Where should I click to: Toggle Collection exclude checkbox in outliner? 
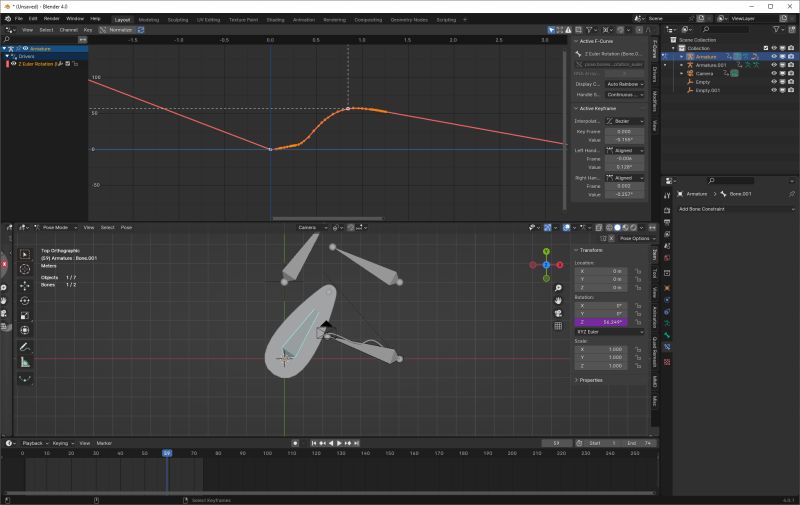[x=765, y=48]
